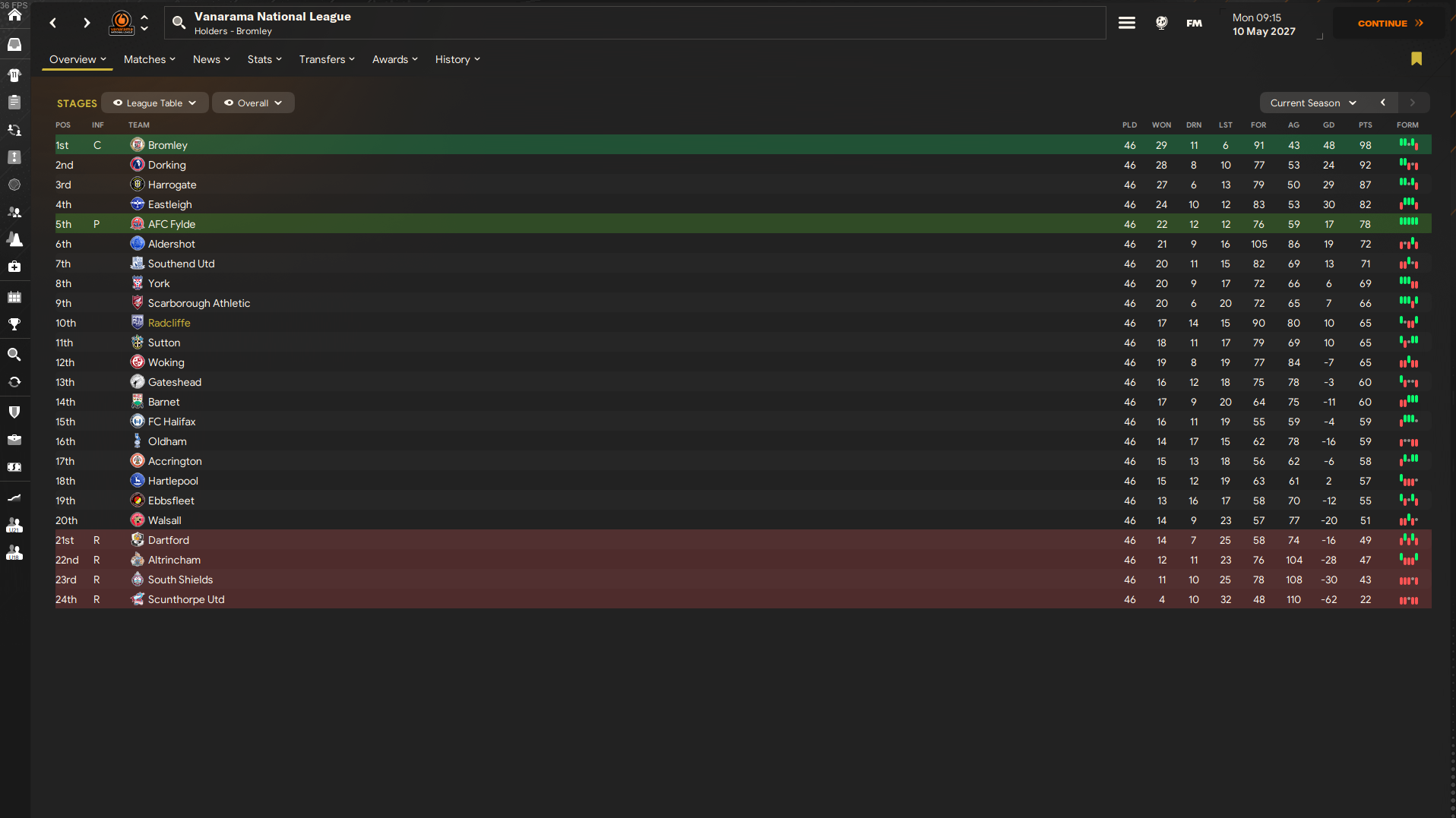Image resolution: width=1456 pixels, height=818 pixels.
Task: Open the Staff icon in the sidebar
Action: pos(14,213)
